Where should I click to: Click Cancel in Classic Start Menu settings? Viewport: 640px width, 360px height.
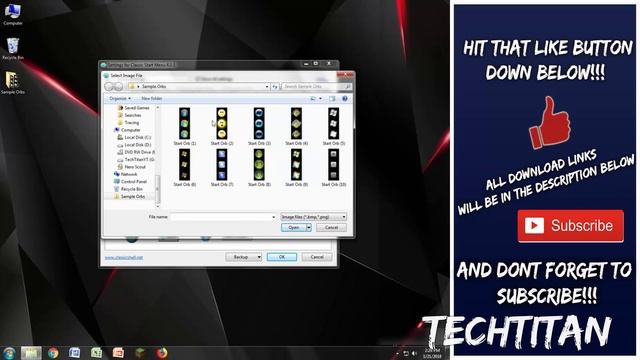point(317,257)
